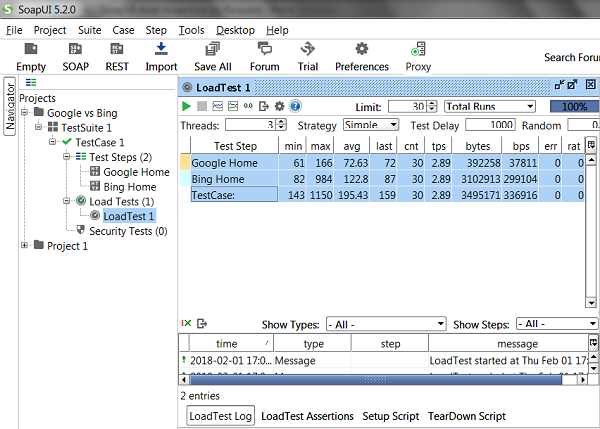Click the Limit value field

[x=408, y=106]
